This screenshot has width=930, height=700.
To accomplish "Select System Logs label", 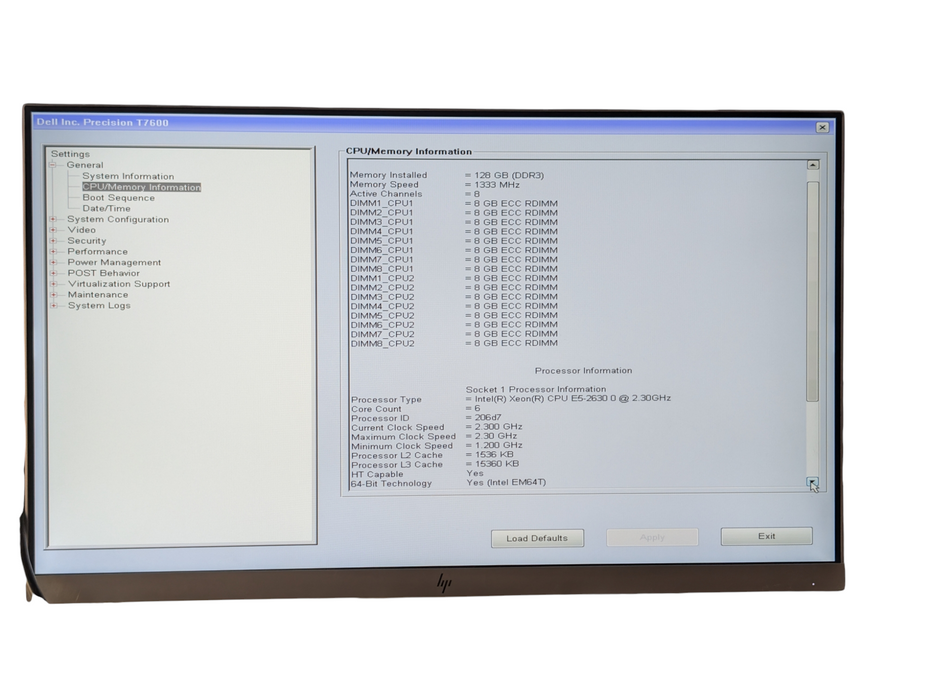I will tap(99, 306).
